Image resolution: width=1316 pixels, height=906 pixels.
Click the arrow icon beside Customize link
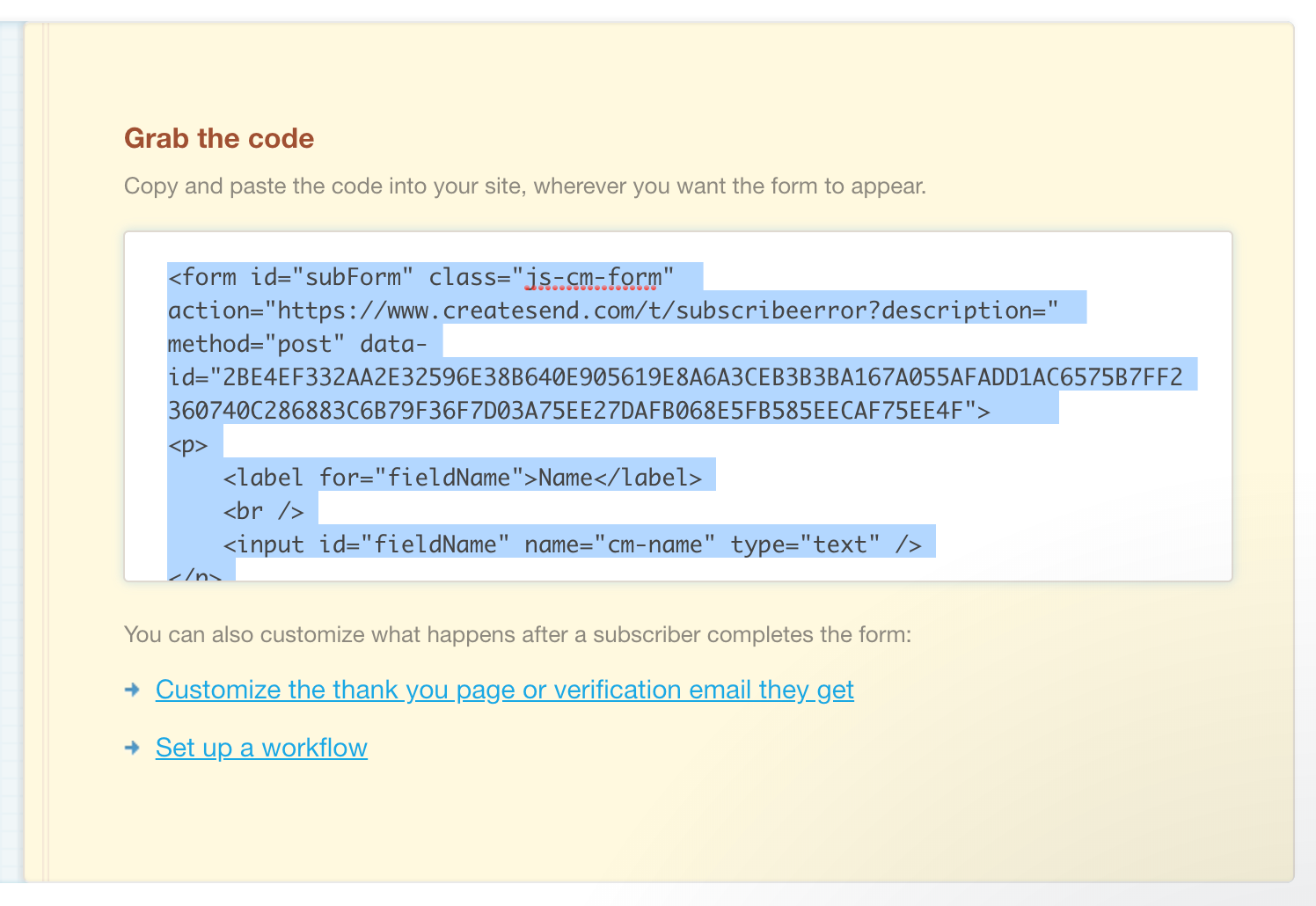coord(133,690)
